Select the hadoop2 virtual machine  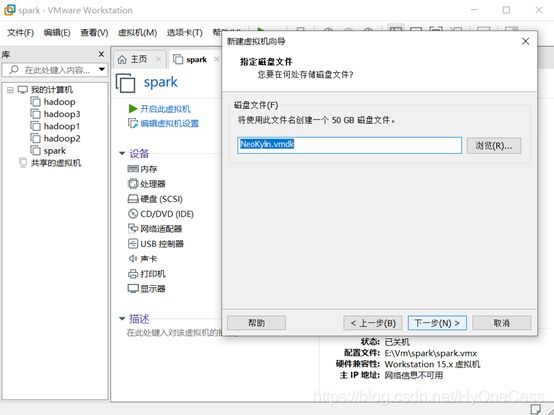coord(62,138)
